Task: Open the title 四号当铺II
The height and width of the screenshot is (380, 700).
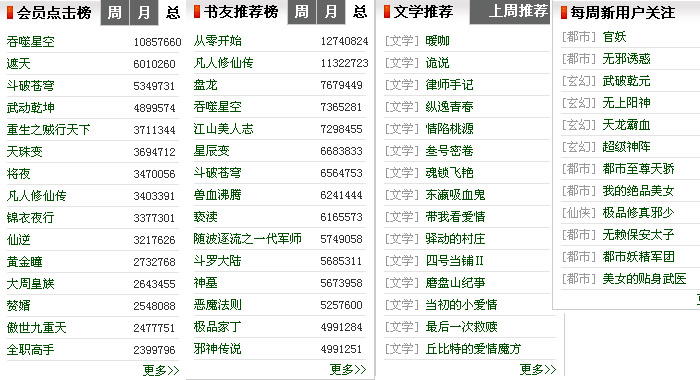Action: tap(454, 261)
